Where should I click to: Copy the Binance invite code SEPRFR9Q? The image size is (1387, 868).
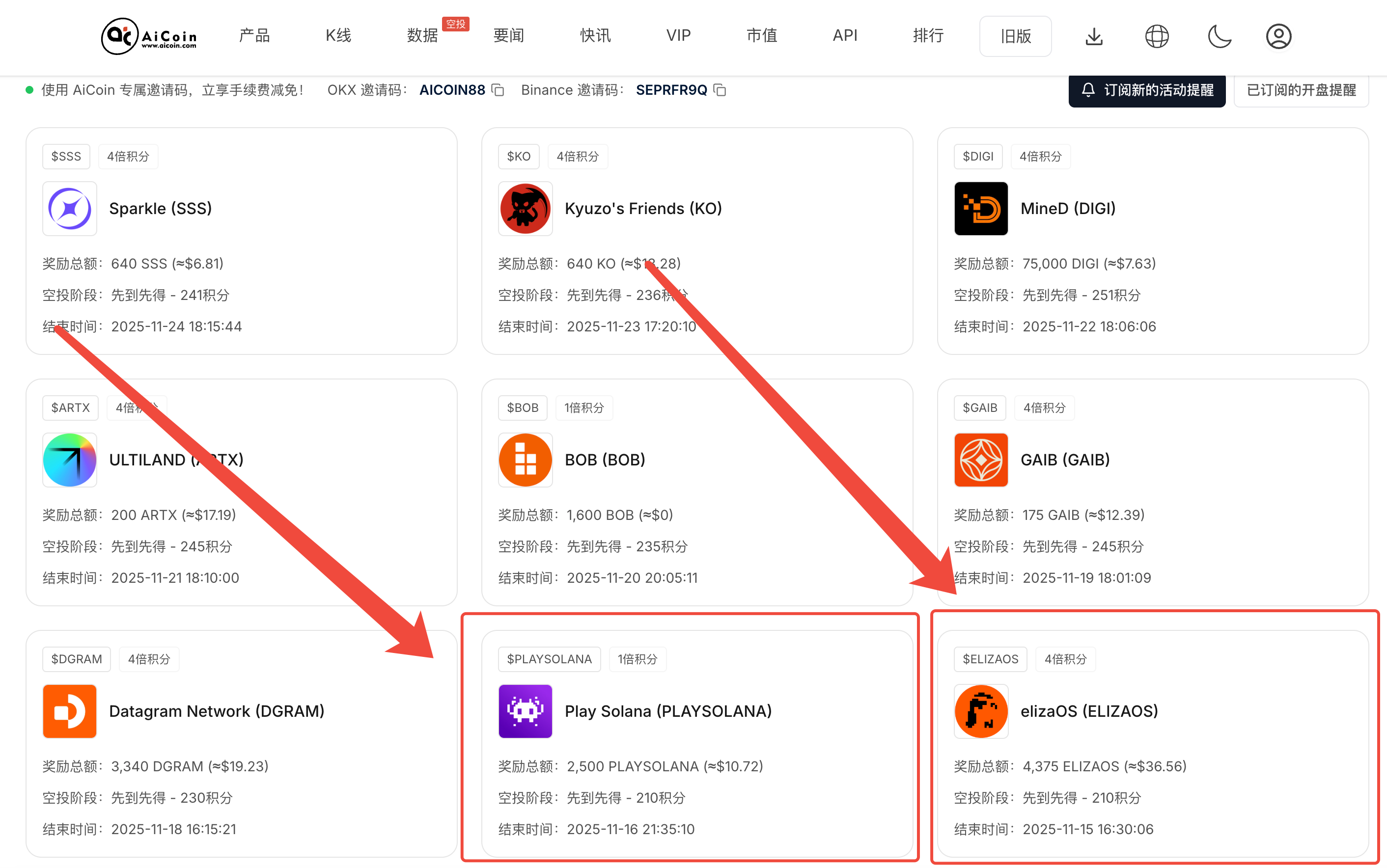pyautogui.click(x=720, y=90)
